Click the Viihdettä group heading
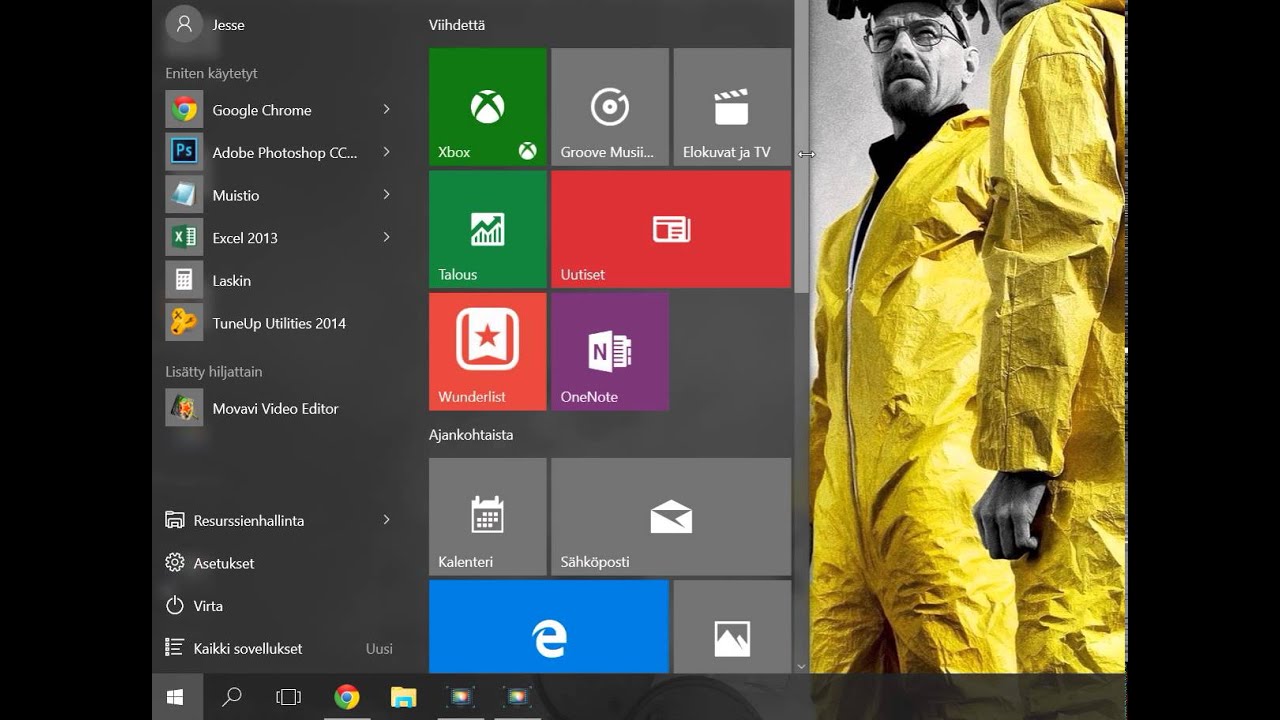1280x720 pixels. 457,25
